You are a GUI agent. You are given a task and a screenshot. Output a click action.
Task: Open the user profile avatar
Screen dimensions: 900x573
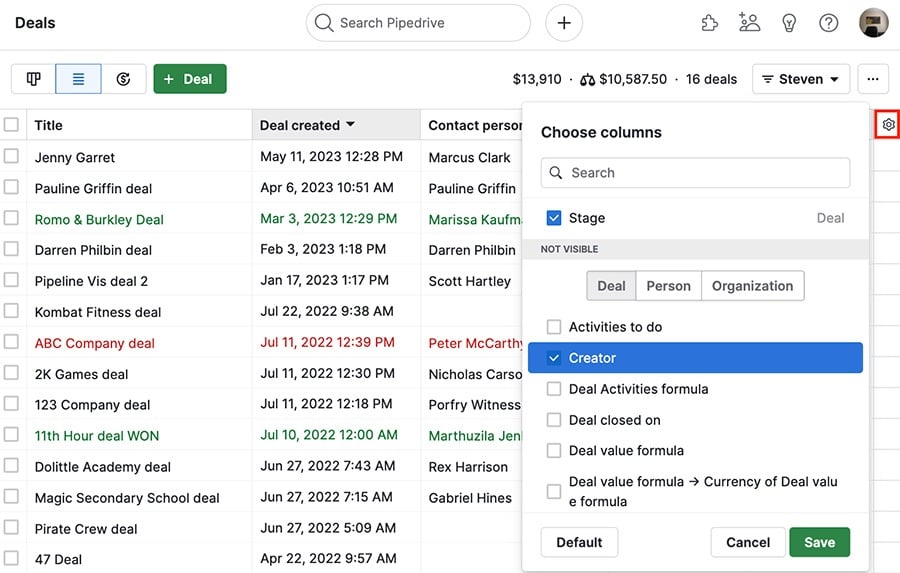[x=873, y=23]
